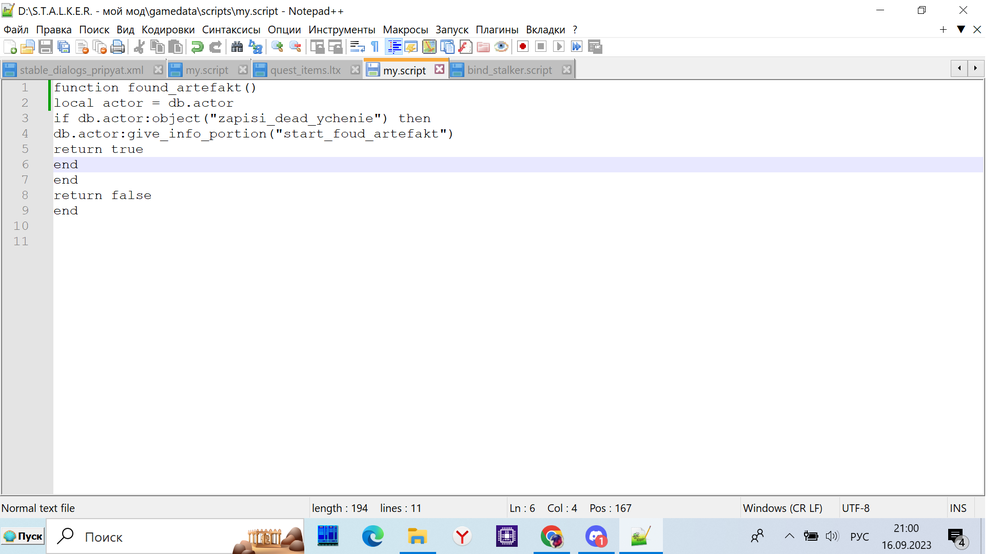
Task: Start macro recording with red circle icon
Action: coord(522,47)
